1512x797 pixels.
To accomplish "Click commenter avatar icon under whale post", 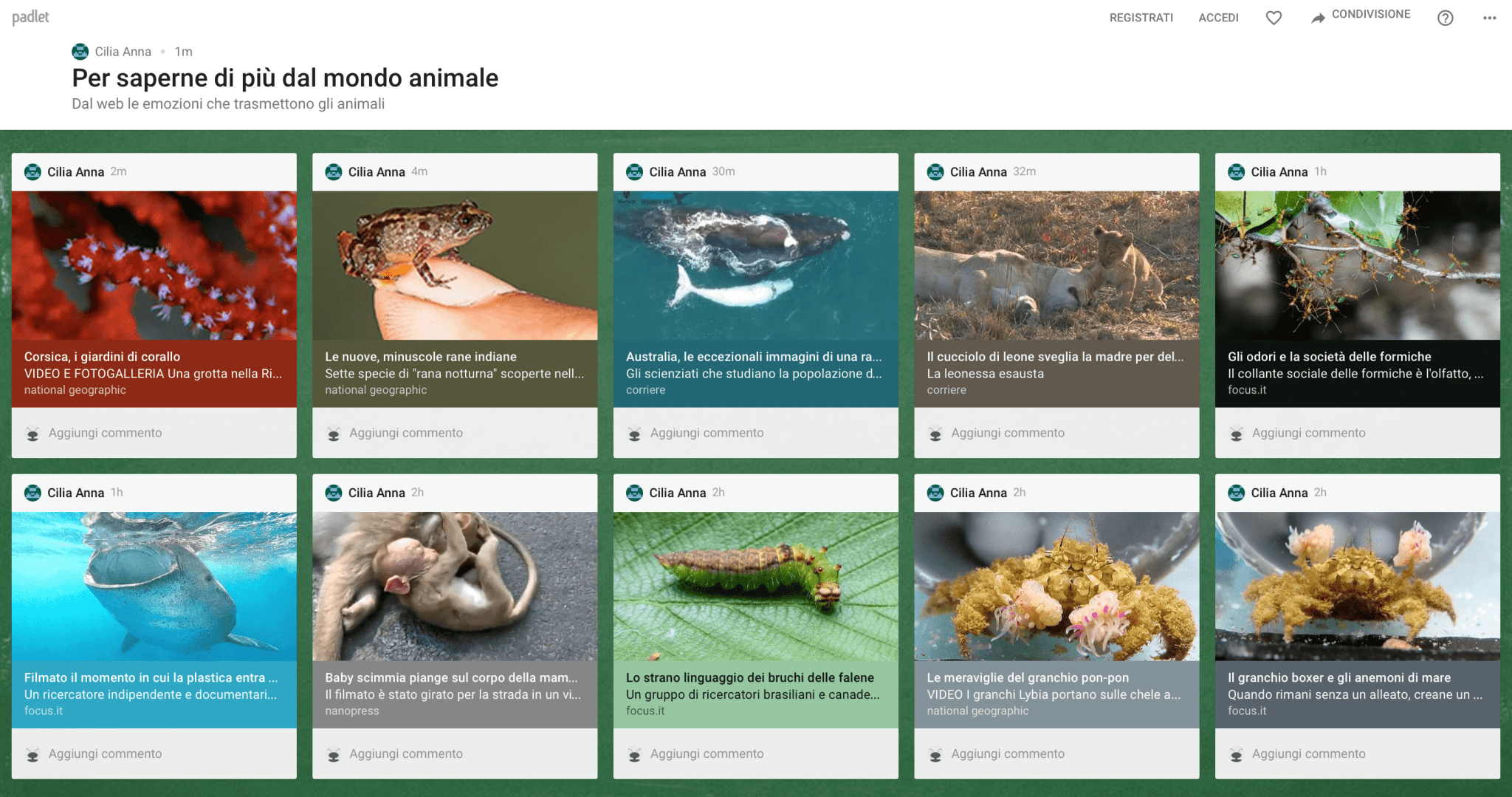I will (x=634, y=434).
